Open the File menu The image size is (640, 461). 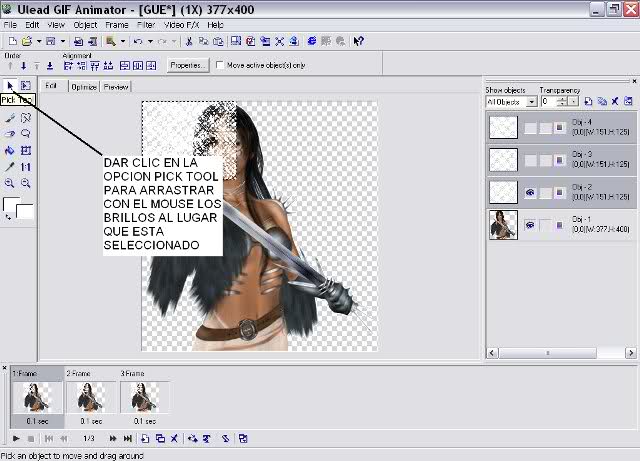point(10,25)
